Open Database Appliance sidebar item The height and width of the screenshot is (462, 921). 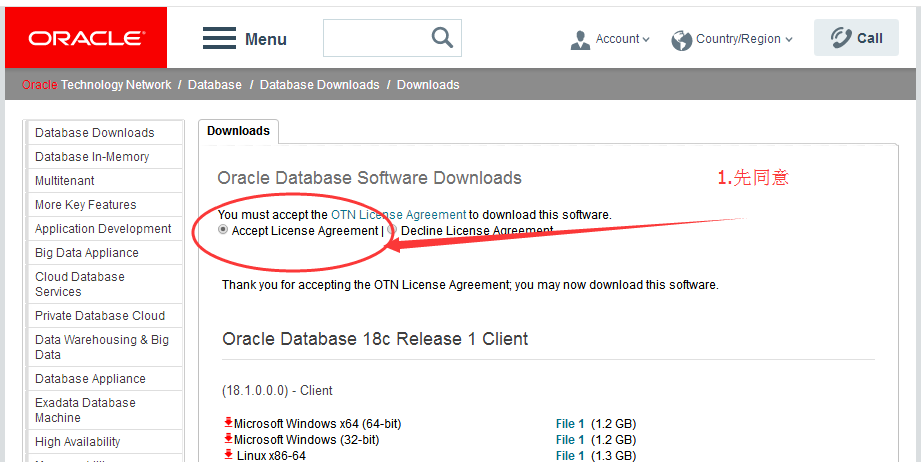[90, 379]
